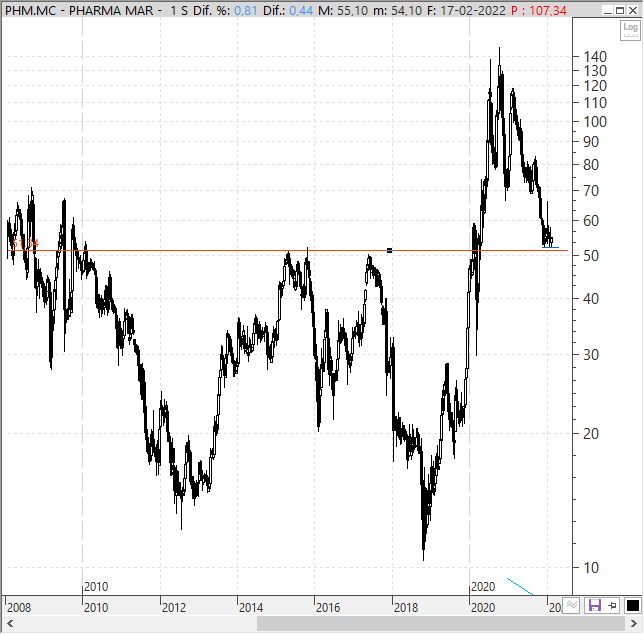This screenshot has width=644, height=634.
Task: Click the horizontal scrollbar left arrow
Action: click(x=10, y=624)
